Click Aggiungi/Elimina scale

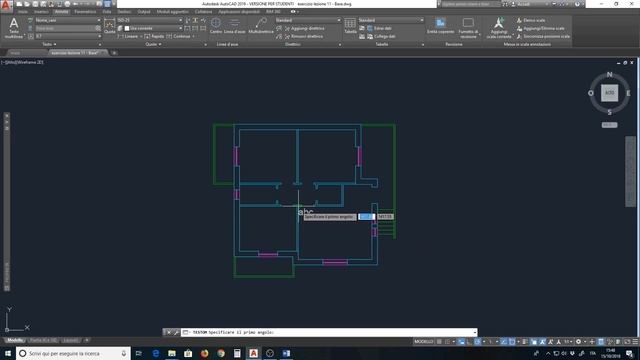pos(540,28)
